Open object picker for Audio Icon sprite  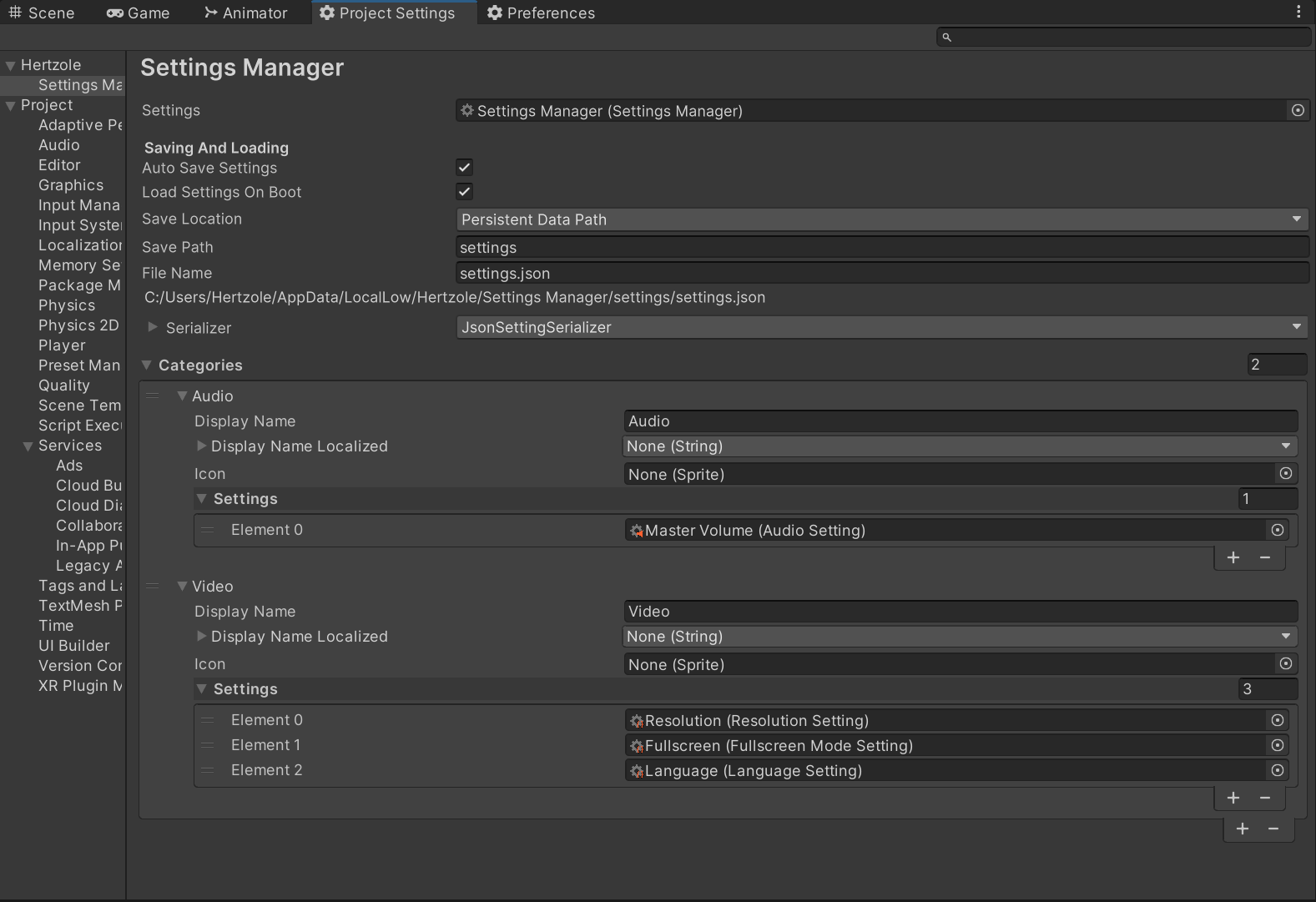[x=1286, y=474]
